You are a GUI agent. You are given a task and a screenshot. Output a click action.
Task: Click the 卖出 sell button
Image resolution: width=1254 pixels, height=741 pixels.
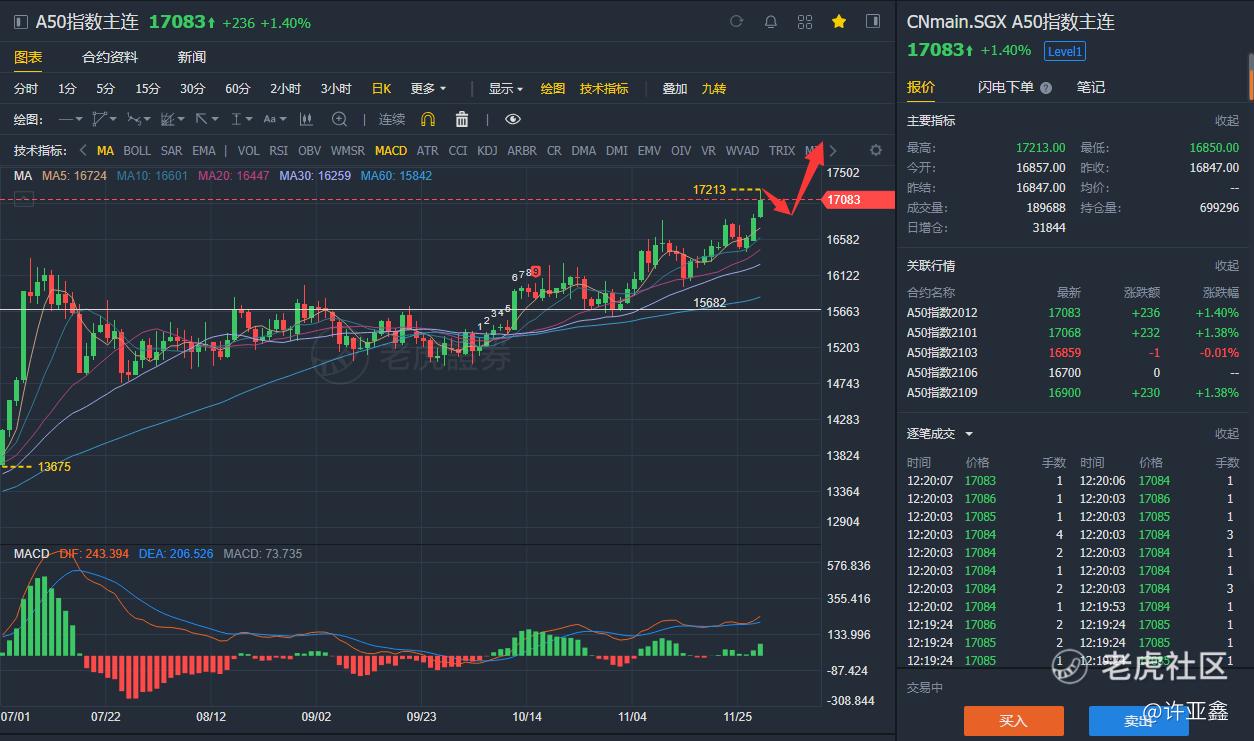click(x=1138, y=721)
